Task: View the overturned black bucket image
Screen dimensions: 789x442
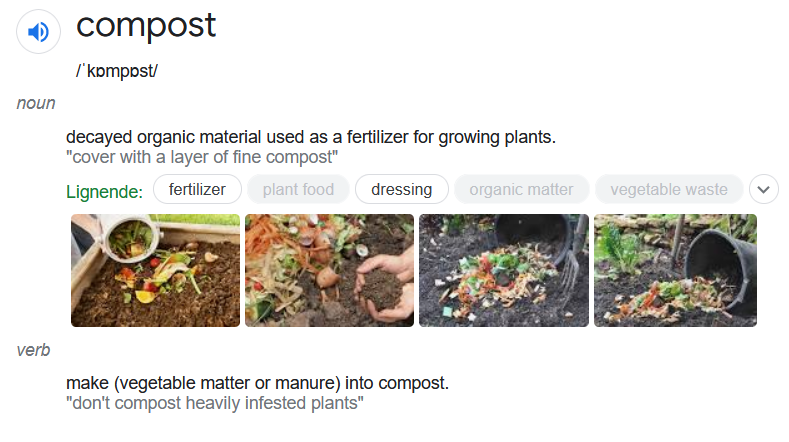Action: (675, 270)
